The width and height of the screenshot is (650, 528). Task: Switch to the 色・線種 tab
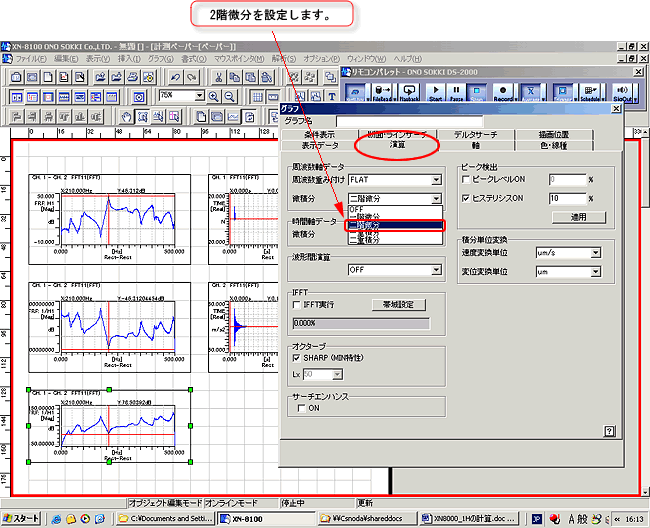[x=553, y=145]
